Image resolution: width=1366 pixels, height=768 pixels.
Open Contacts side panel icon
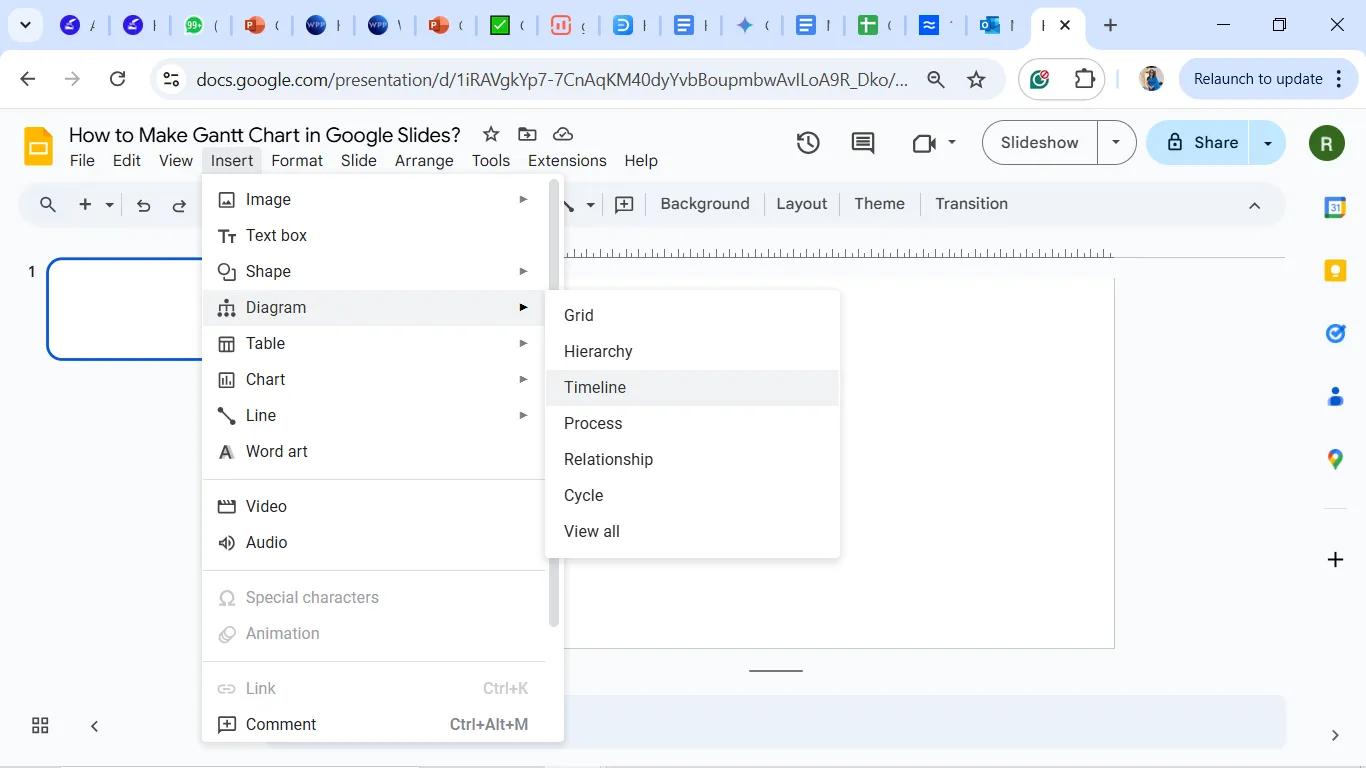pos(1335,396)
